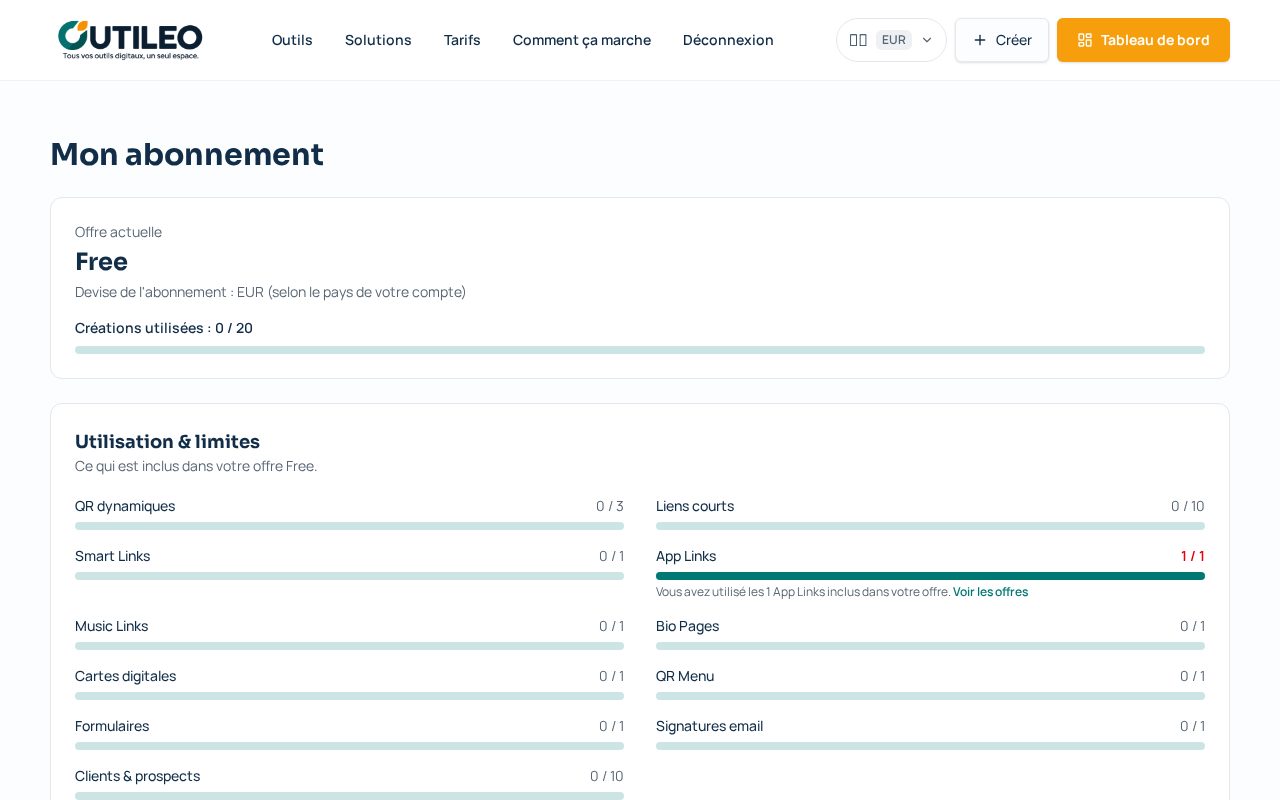Click the Signatures email 0 / 1 value
Image resolution: width=1280 pixels, height=800 pixels.
(1193, 726)
